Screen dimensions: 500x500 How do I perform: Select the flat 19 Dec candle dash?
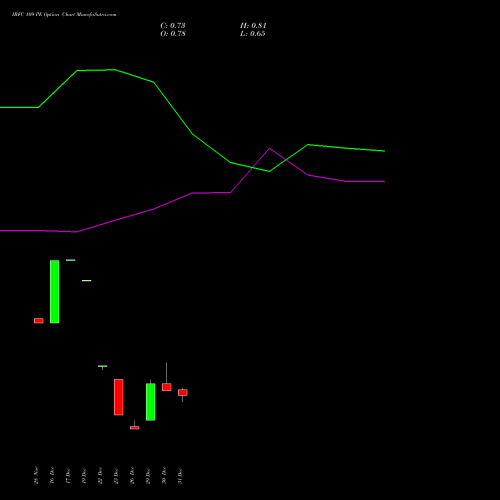click(87, 281)
